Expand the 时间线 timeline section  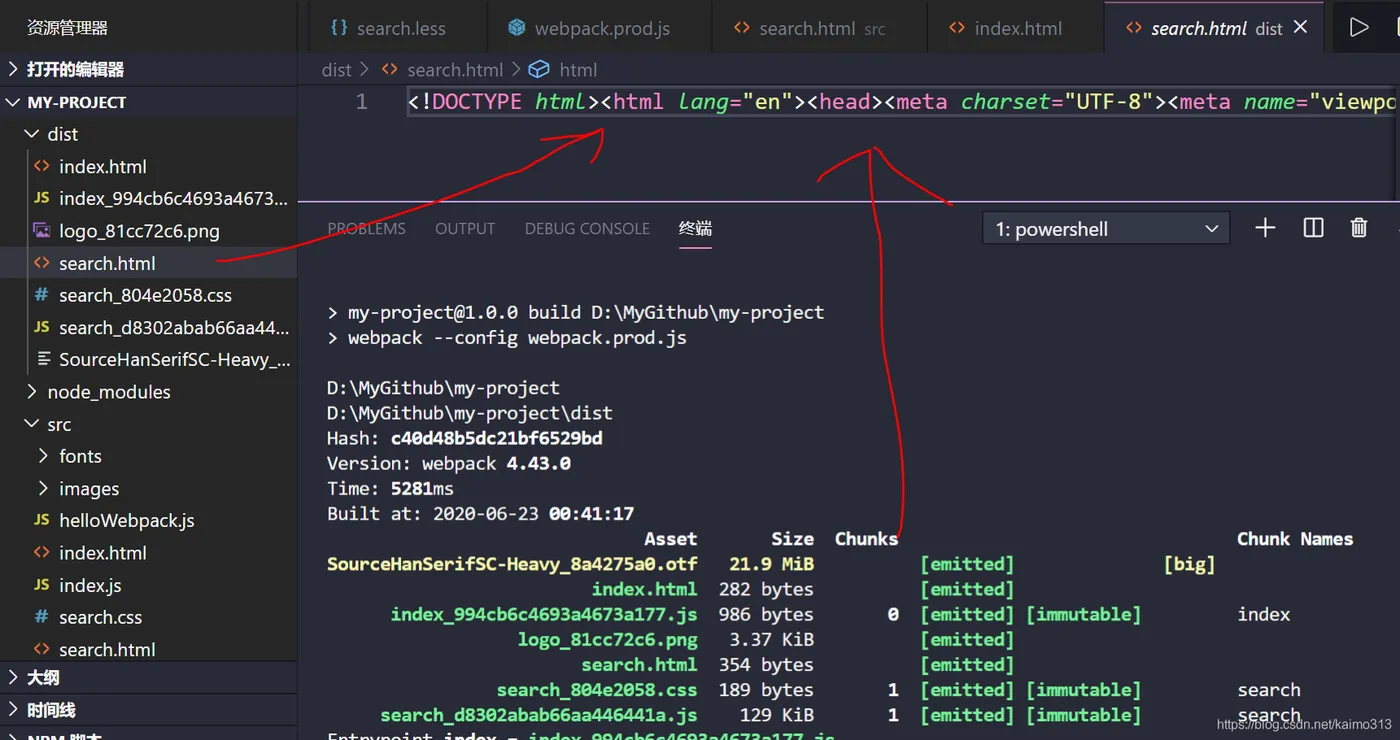click(x=148, y=710)
